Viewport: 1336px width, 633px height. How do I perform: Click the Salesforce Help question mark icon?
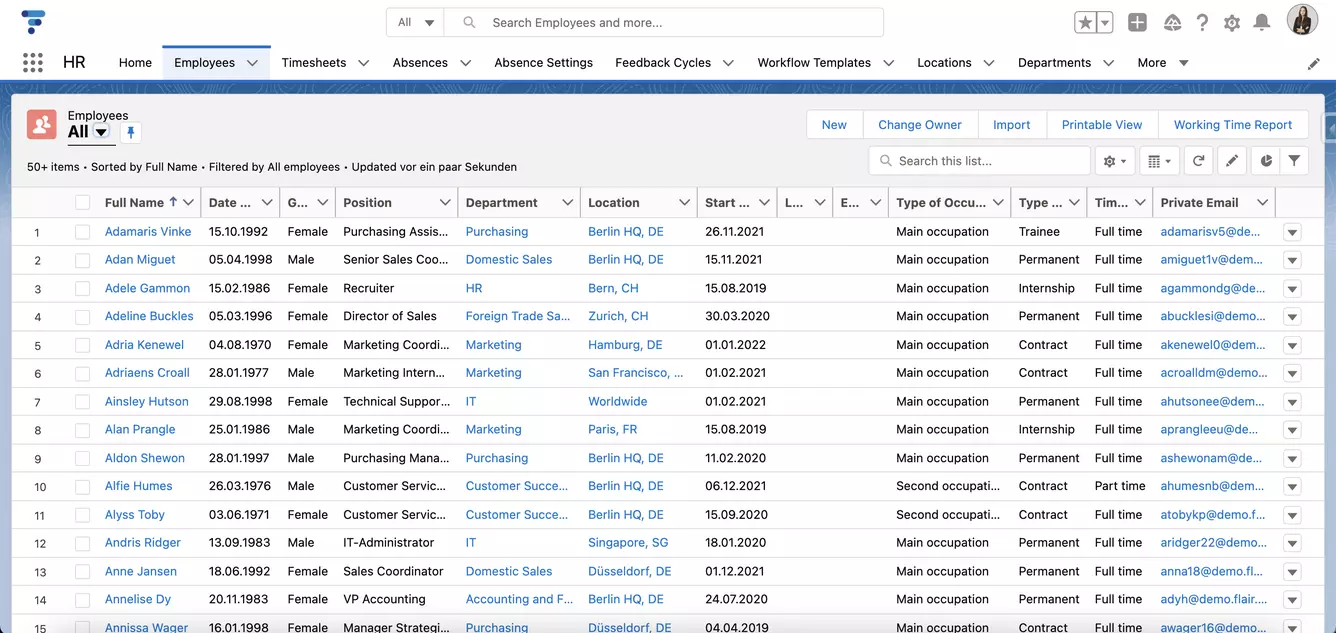[1202, 21]
